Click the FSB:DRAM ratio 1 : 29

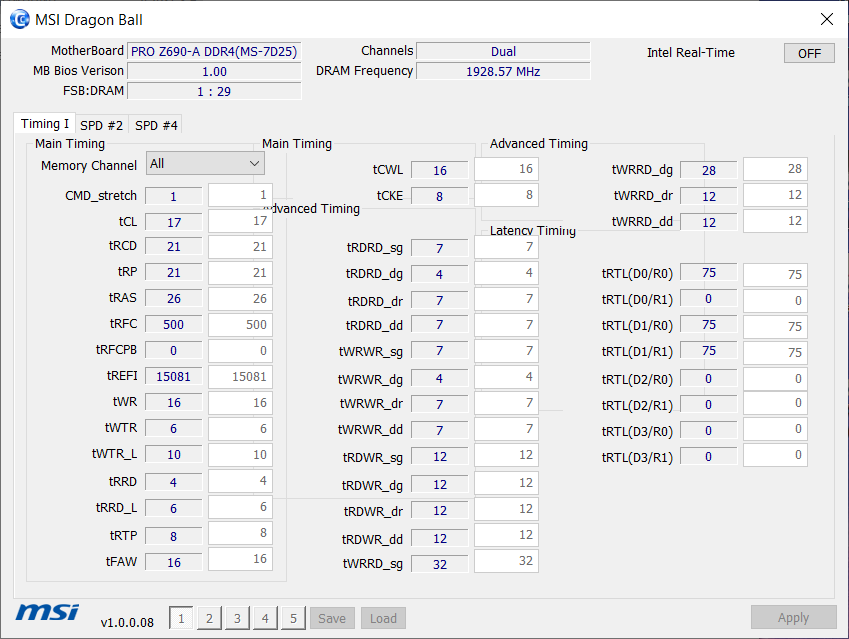pyautogui.click(x=214, y=92)
